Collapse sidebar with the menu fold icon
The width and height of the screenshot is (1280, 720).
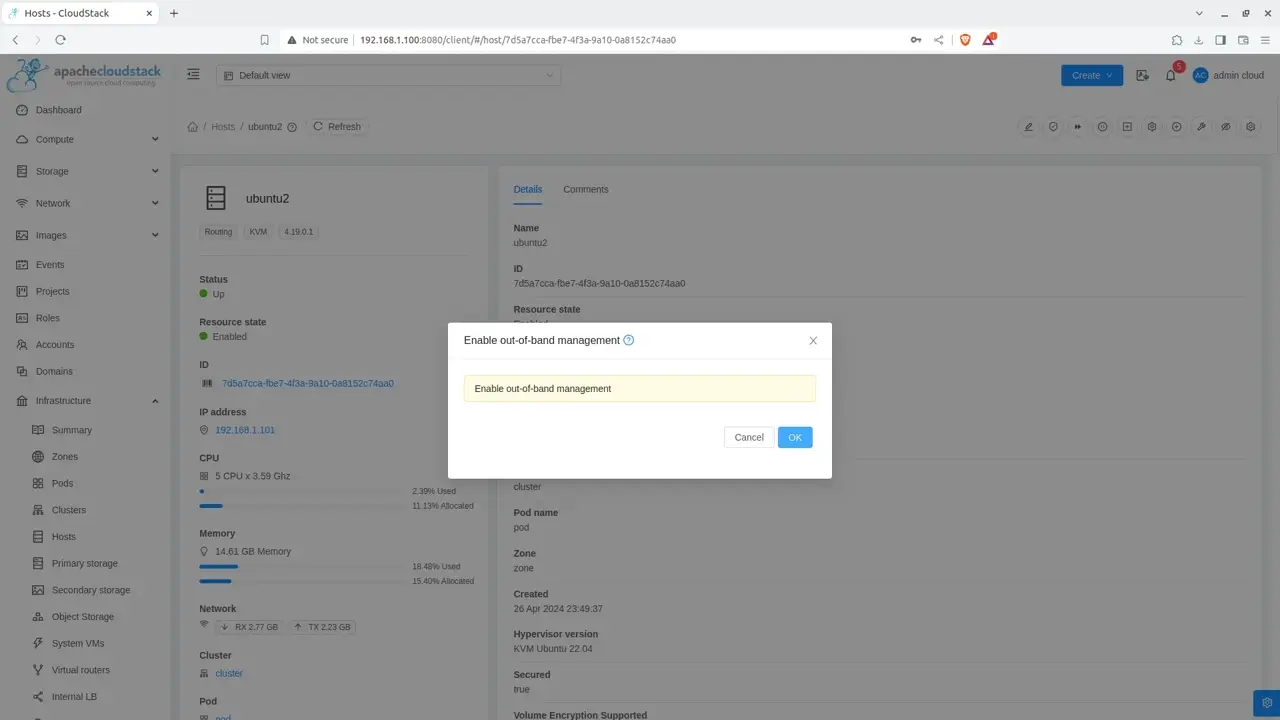click(x=194, y=75)
